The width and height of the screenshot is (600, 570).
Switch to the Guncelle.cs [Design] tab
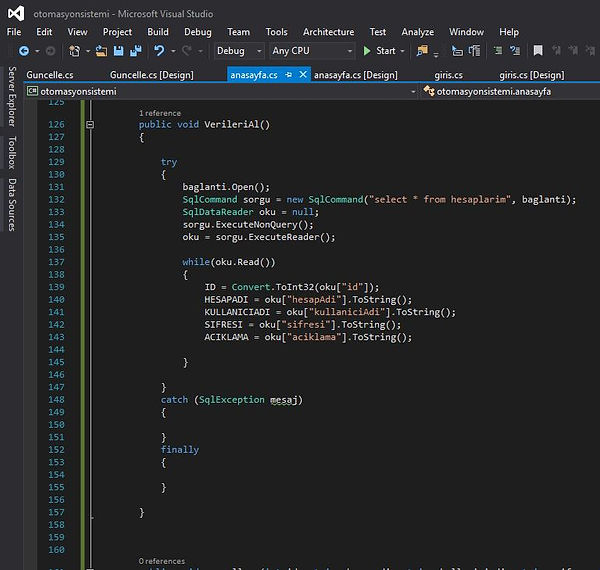point(152,75)
